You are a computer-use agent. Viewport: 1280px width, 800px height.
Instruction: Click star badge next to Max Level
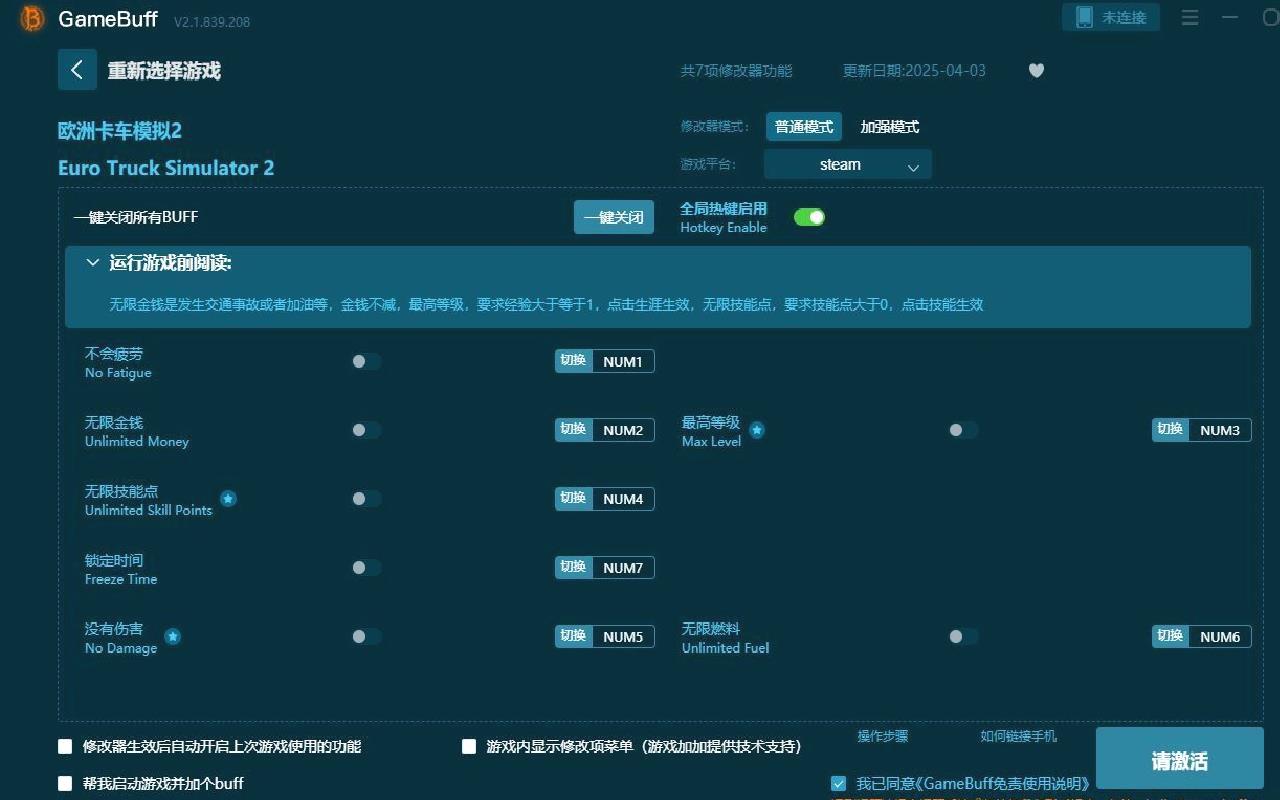757,430
